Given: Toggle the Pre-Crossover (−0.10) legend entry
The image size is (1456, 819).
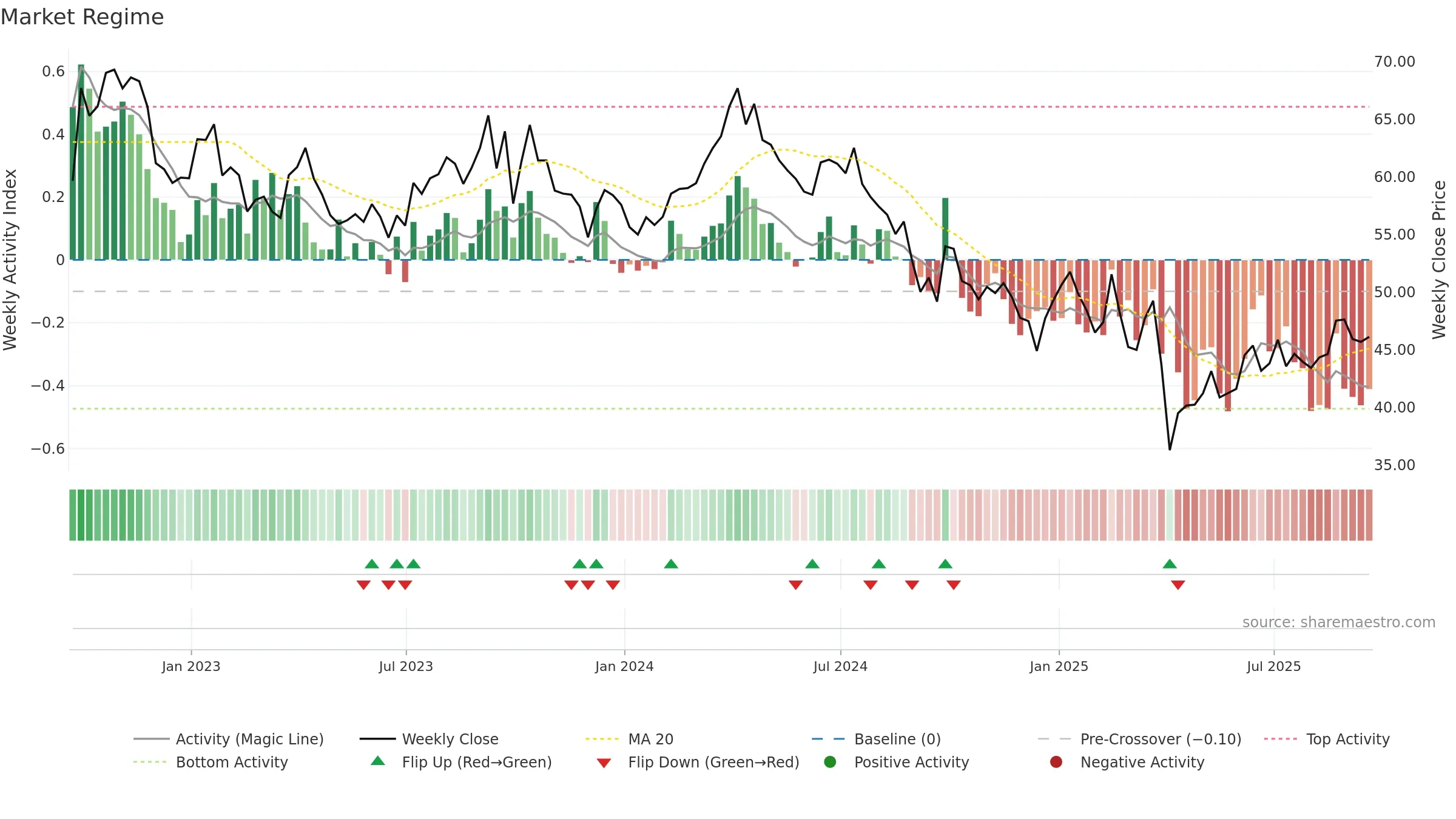Looking at the screenshot, I should (1139, 739).
